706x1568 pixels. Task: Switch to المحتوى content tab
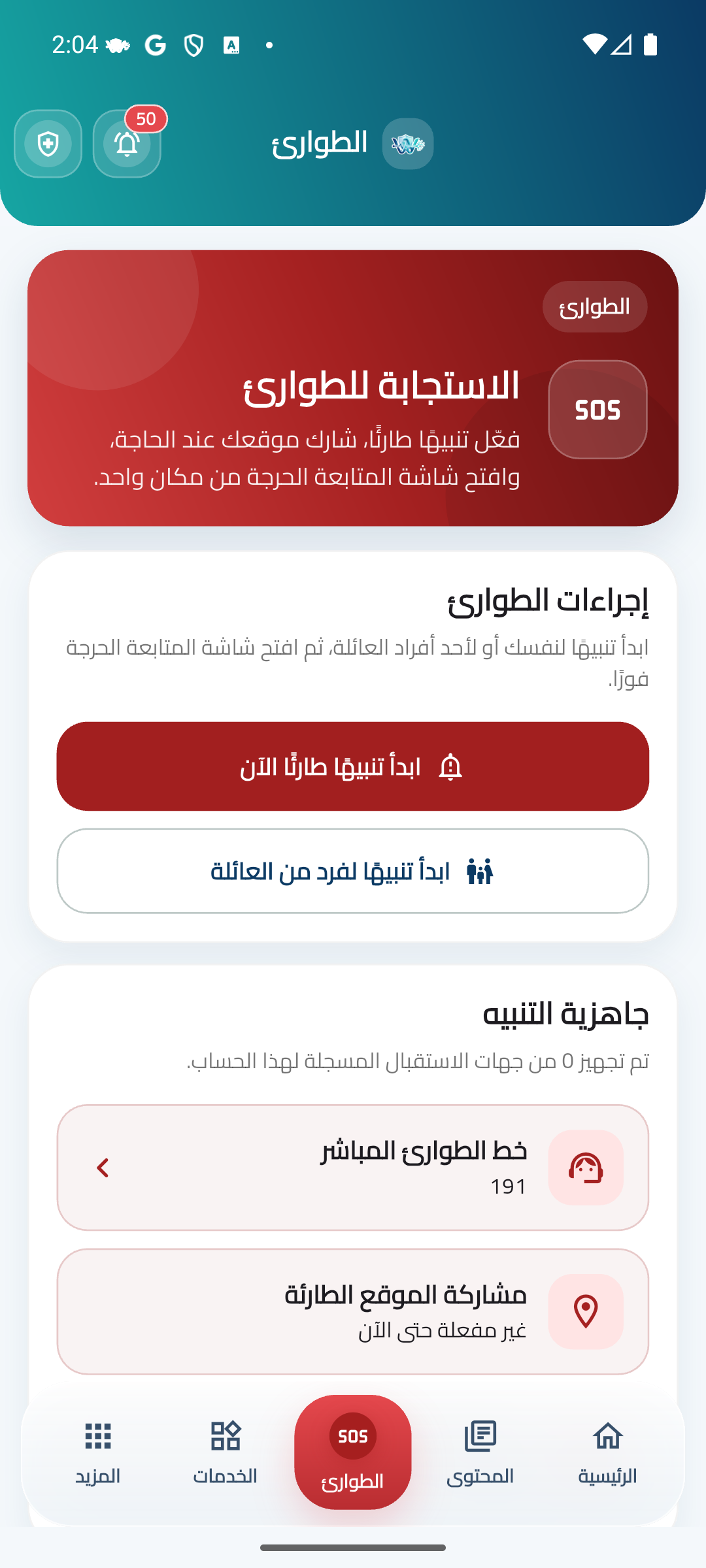click(x=480, y=1452)
